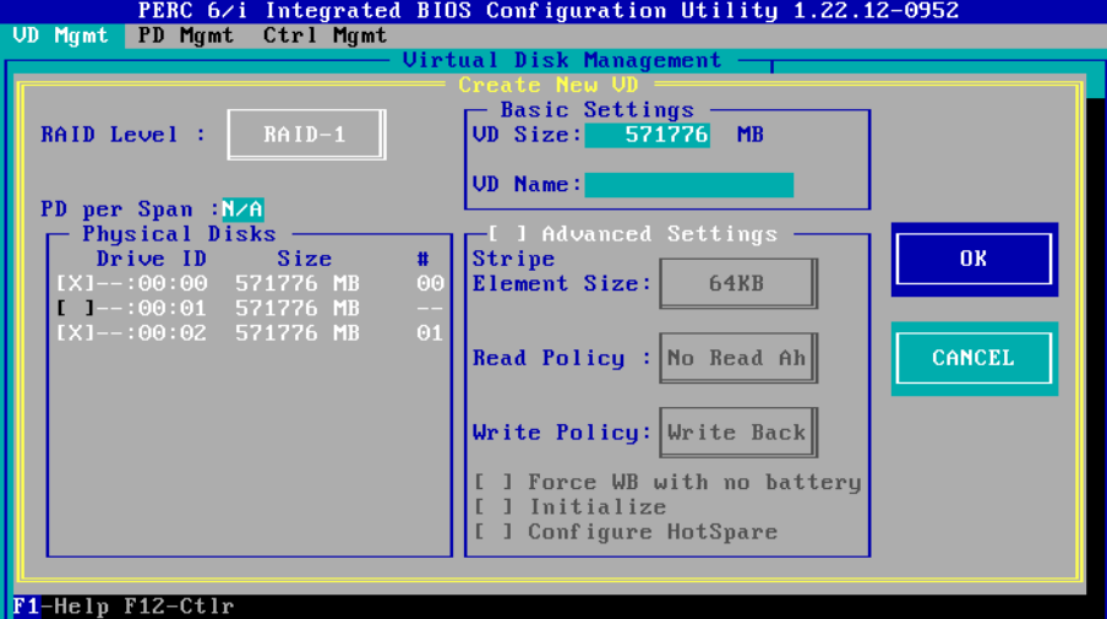
Task: Click sequence number 00 of drive 00:00
Action: click(x=430, y=283)
